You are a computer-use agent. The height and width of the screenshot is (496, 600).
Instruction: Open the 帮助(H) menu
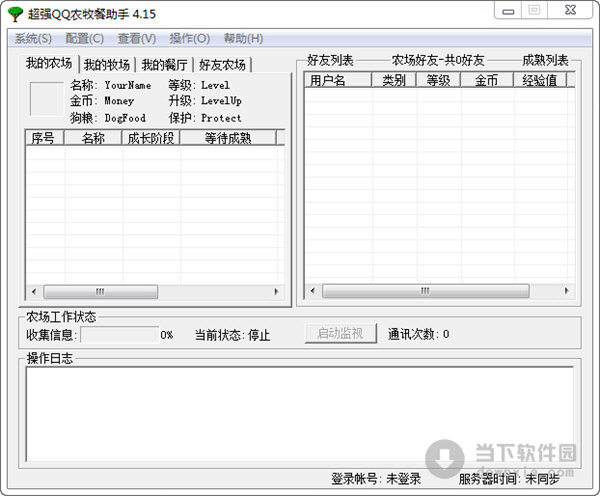tap(243, 39)
